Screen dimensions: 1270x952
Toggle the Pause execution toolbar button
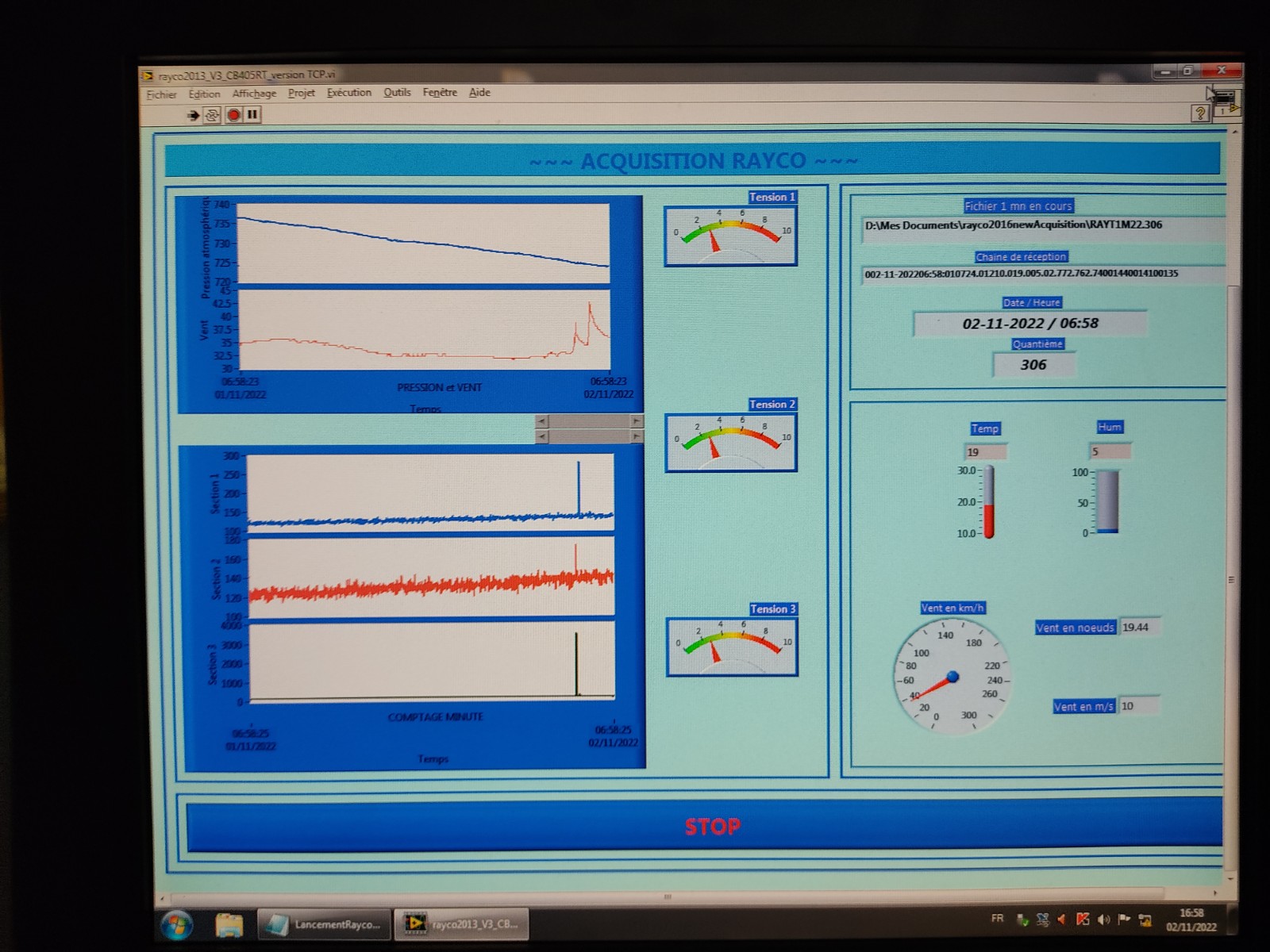tap(252, 115)
